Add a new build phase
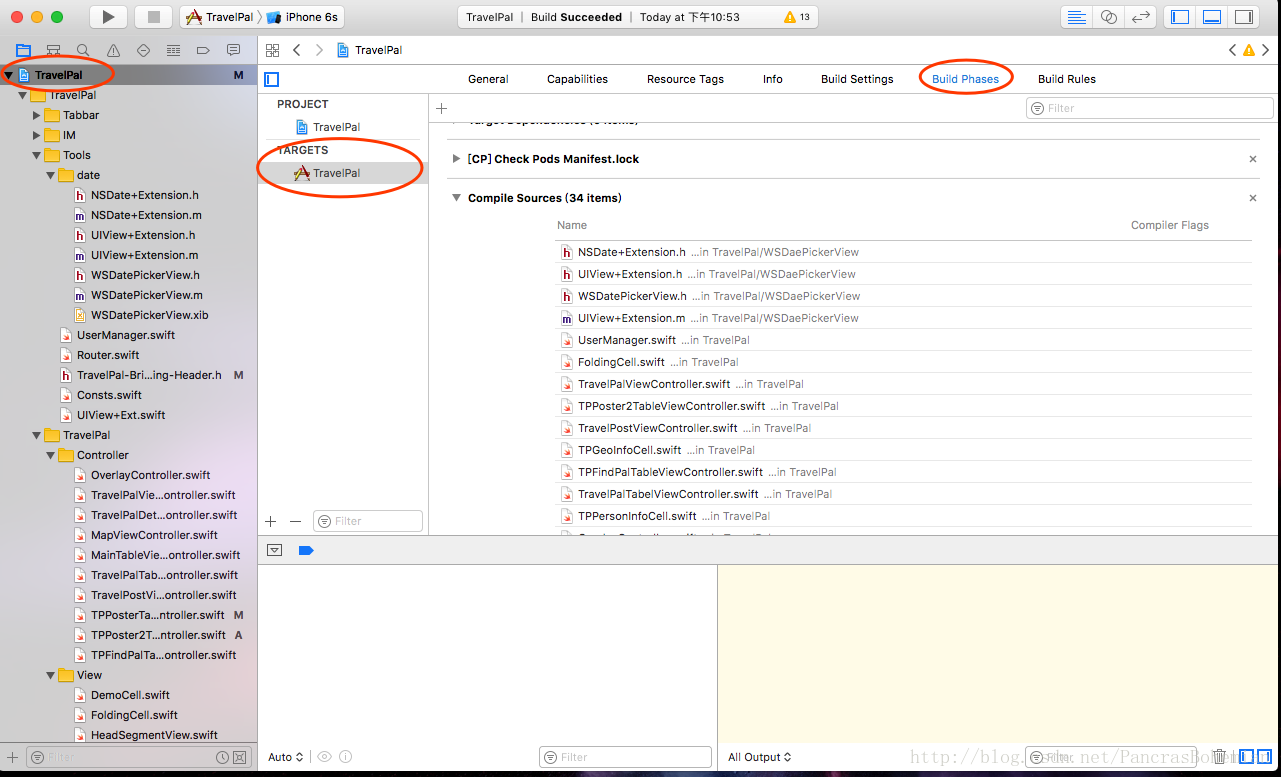The height and width of the screenshot is (777, 1281). coord(441,108)
